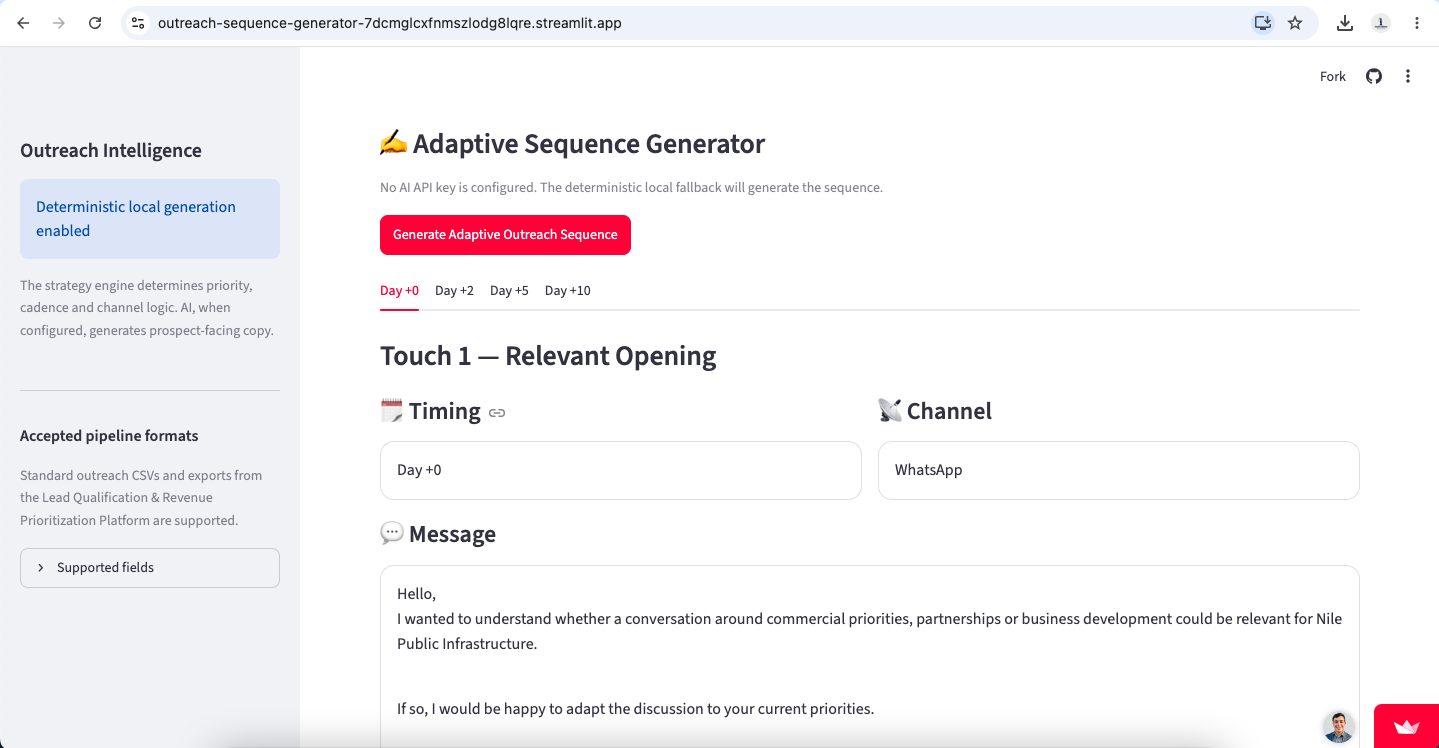The image size is (1439, 748).
Task: Click the Timing box showing Day +0
Action: click(x=621, y=470)
